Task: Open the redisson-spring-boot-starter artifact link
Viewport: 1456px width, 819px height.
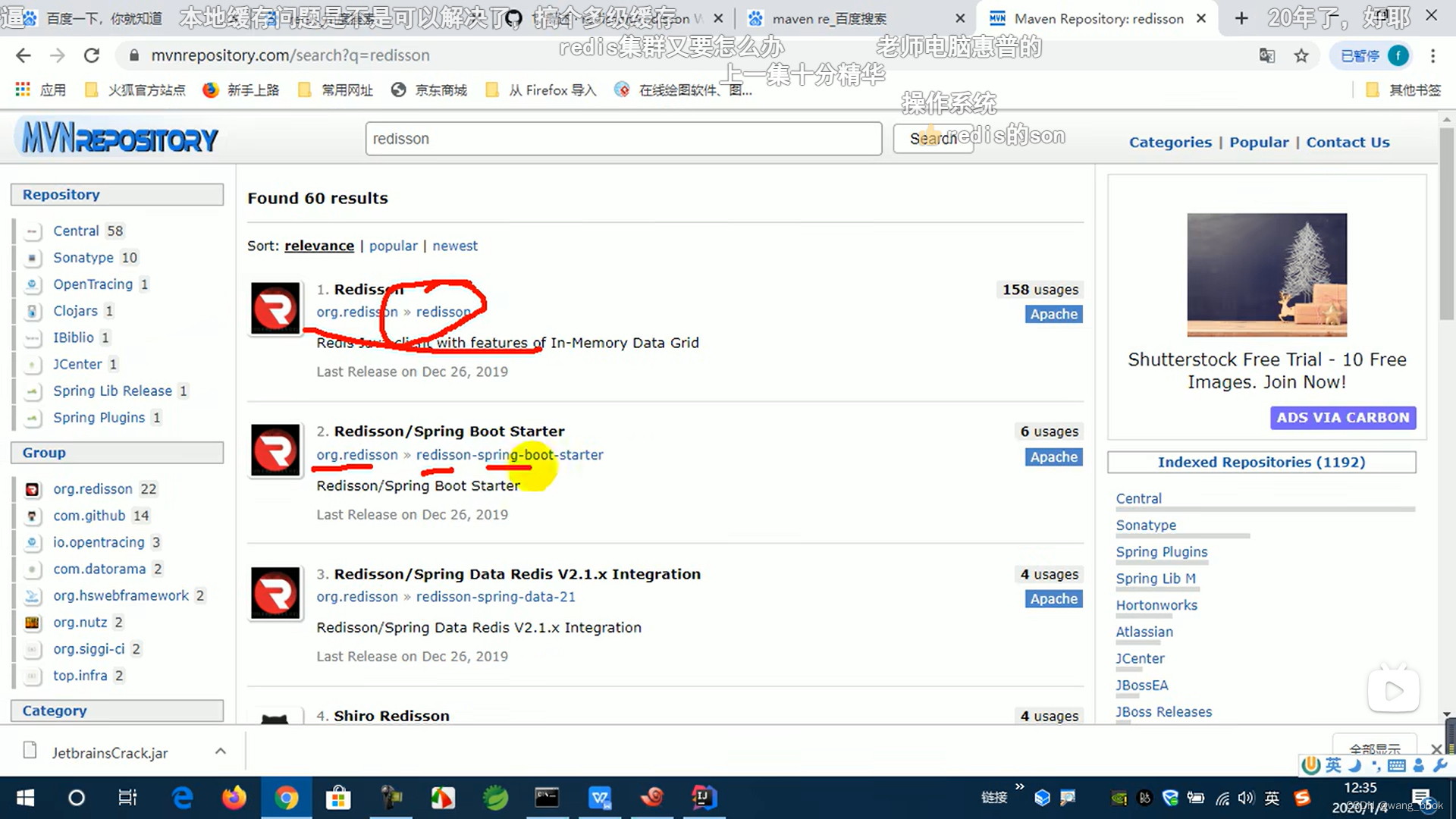Action: click(510, 454)
